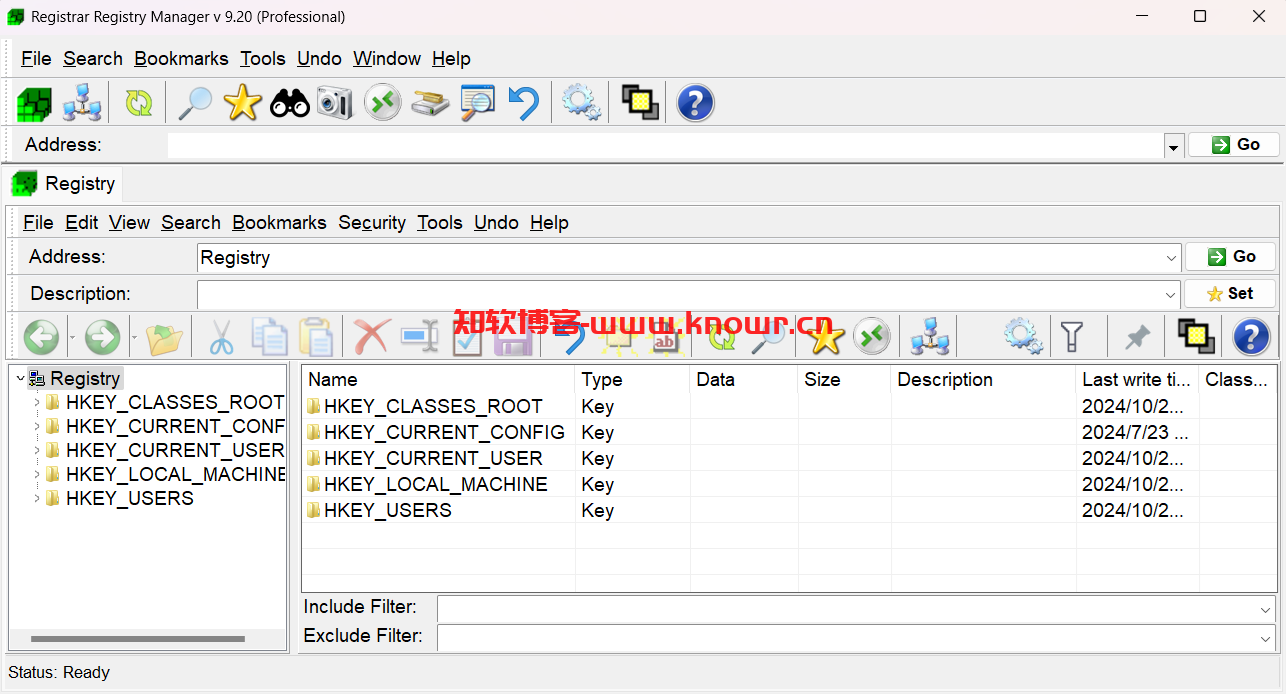Click the window with magnifier icon
This screenshot has width=1286, height=694.
[x=477, y=103]
